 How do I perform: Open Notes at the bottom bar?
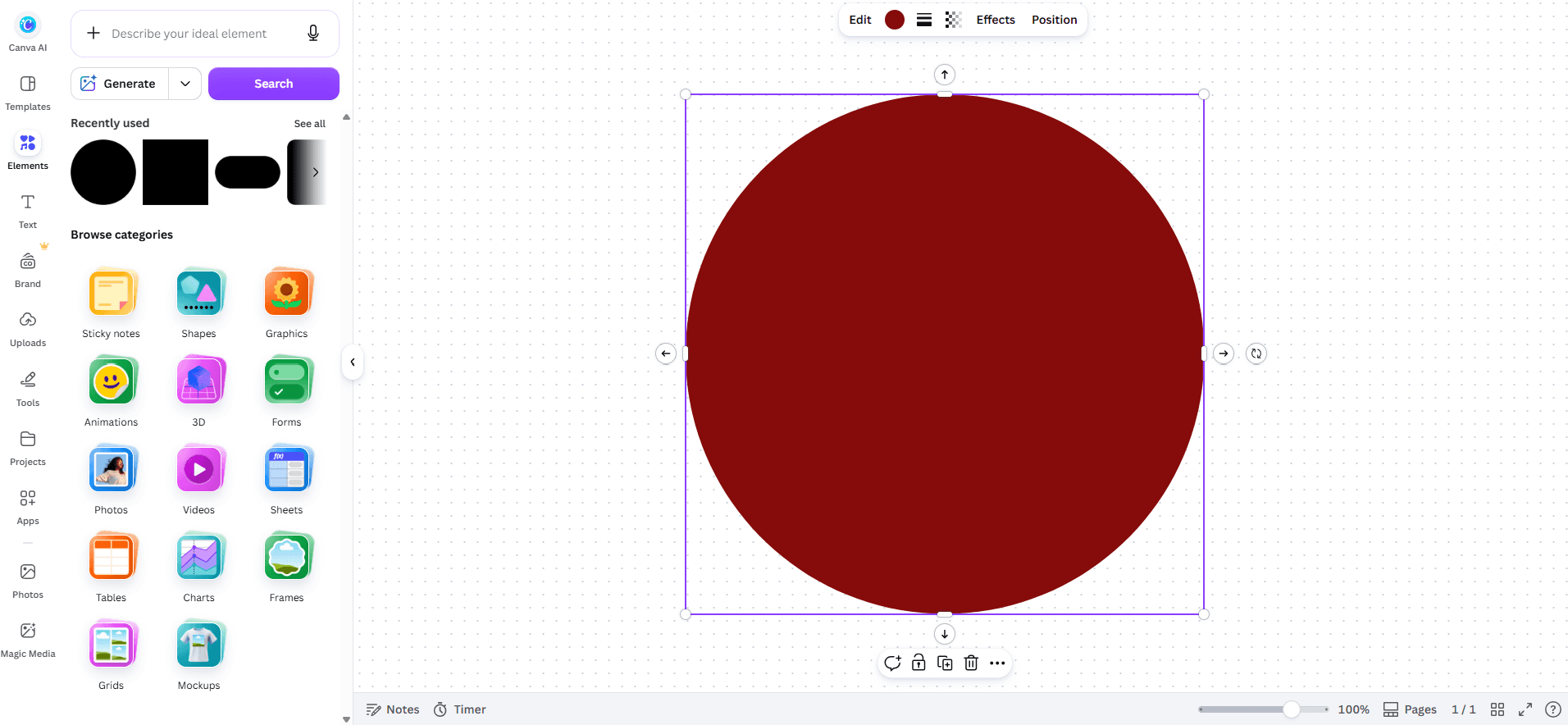coord(393,709)
